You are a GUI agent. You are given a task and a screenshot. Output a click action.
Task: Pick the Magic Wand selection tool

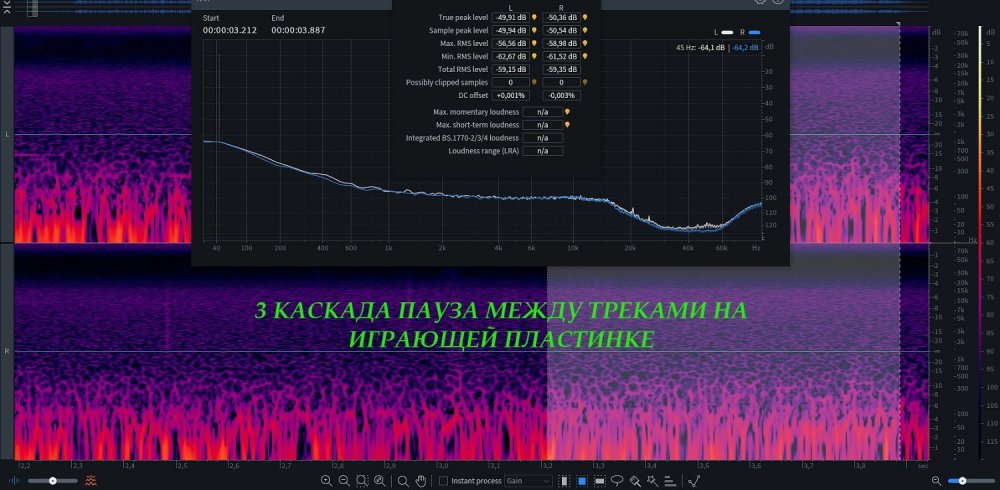(652, 481)
